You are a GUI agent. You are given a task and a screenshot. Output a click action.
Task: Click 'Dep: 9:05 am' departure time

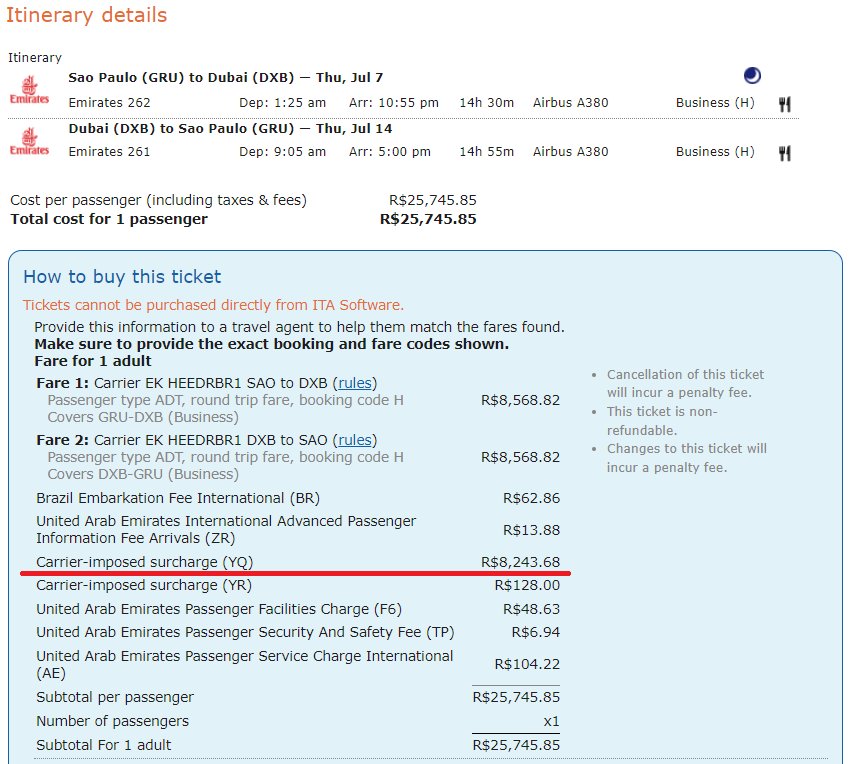[x=283, y=152]
